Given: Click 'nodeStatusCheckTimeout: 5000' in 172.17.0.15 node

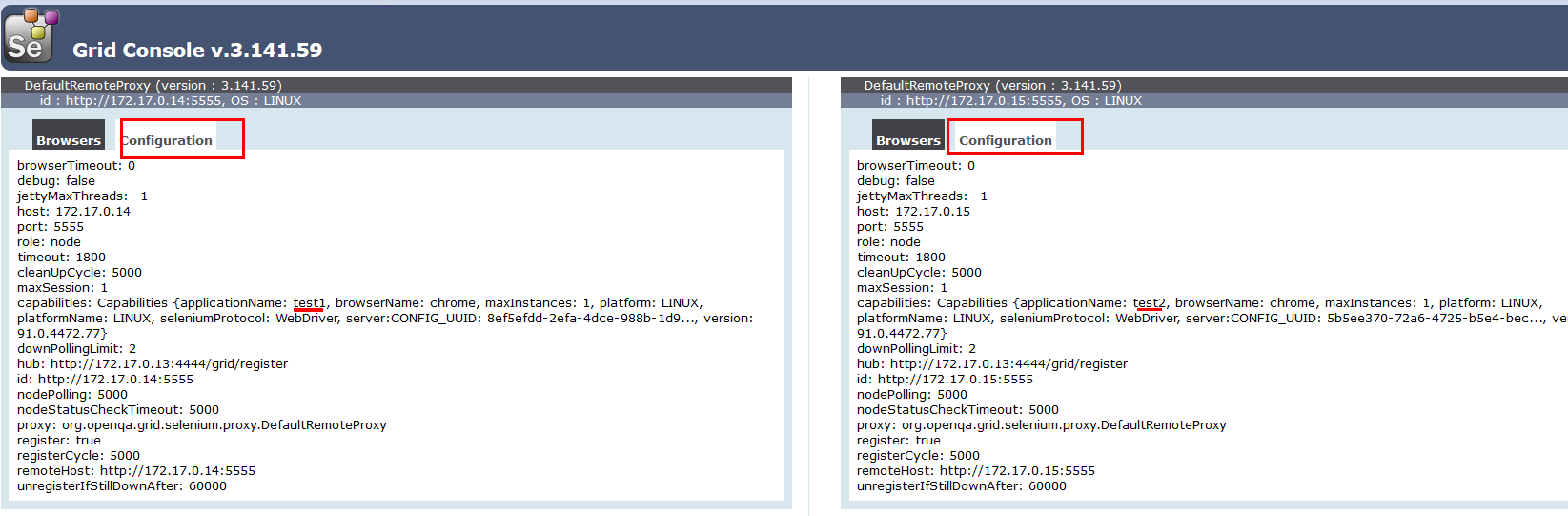Looking at the screenshot, I should [958, 410].
